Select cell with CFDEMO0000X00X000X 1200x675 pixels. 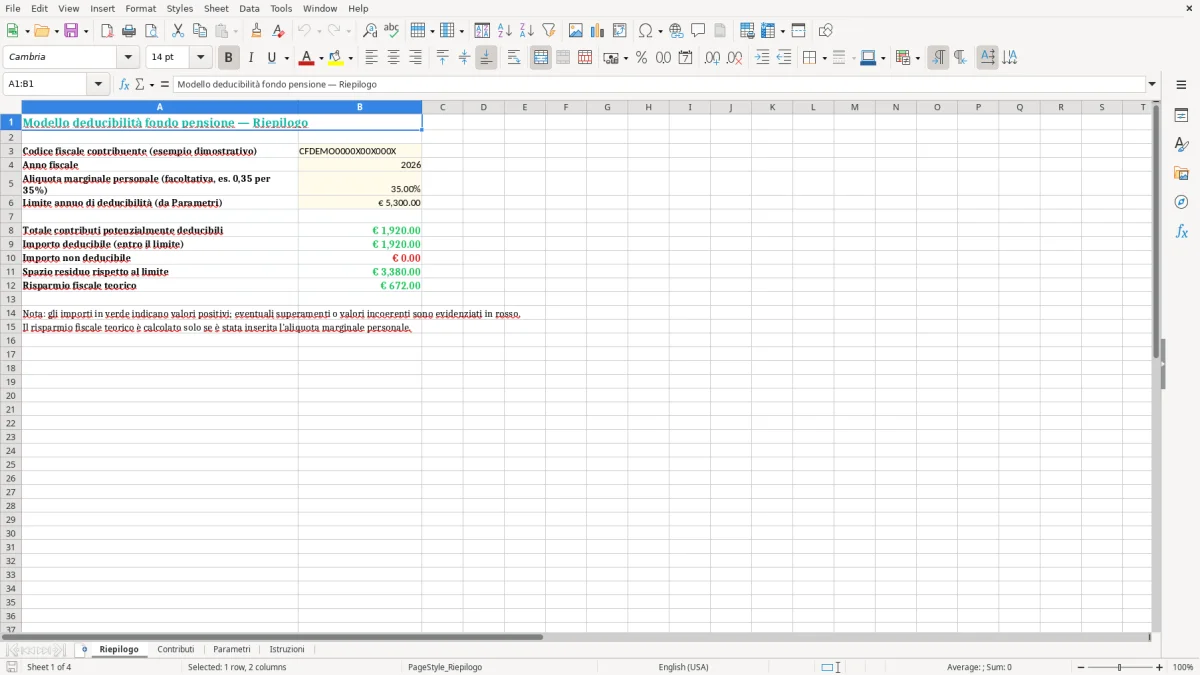pos(360,151)
